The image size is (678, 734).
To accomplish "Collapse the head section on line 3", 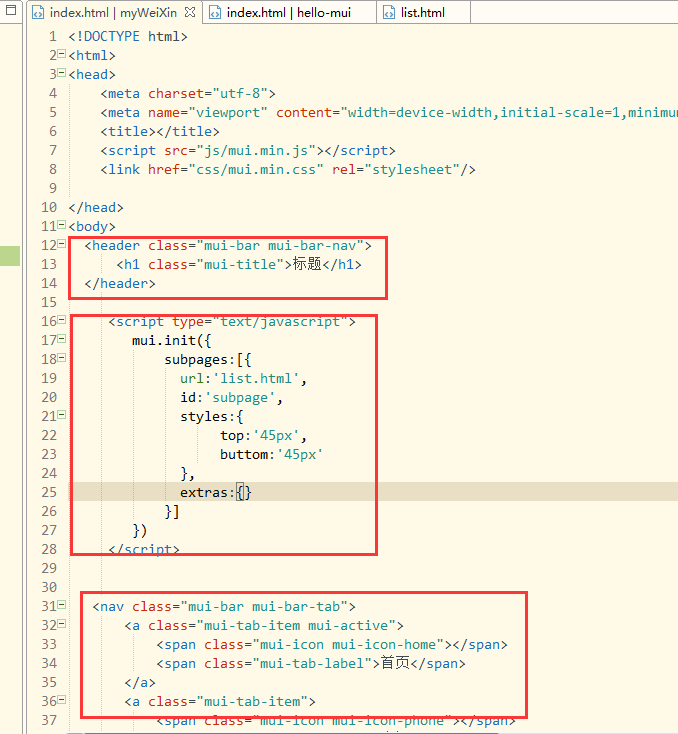I will point(62,75).
